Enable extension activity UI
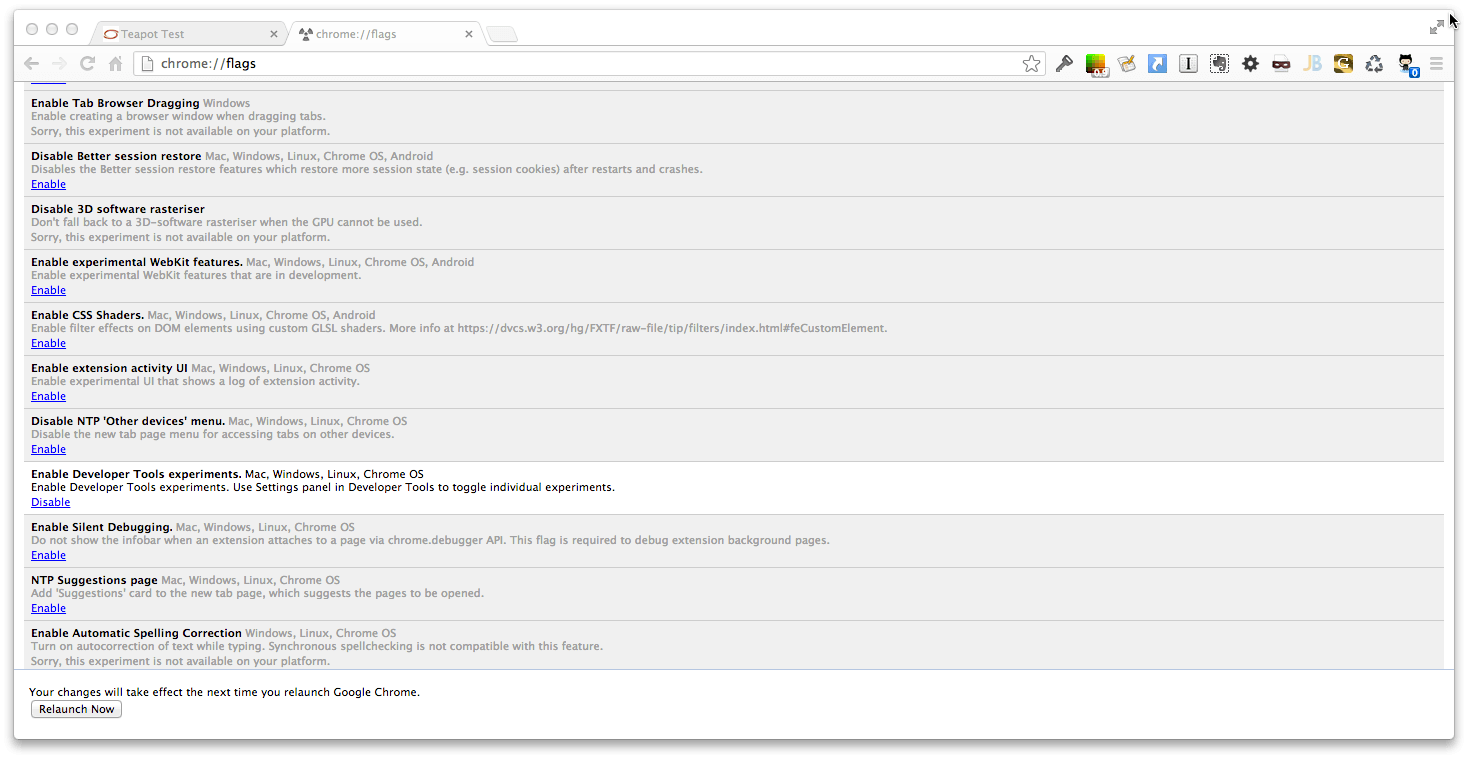The height and width of the screenshot is (759, 1468). click(x=48, y=396)
